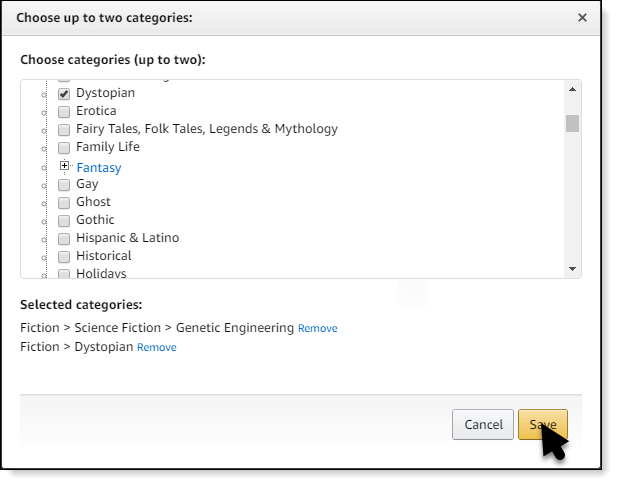Click the Fantasy category link
The height and width of the screenshot is (485, 617).
(x=99, y=168)
